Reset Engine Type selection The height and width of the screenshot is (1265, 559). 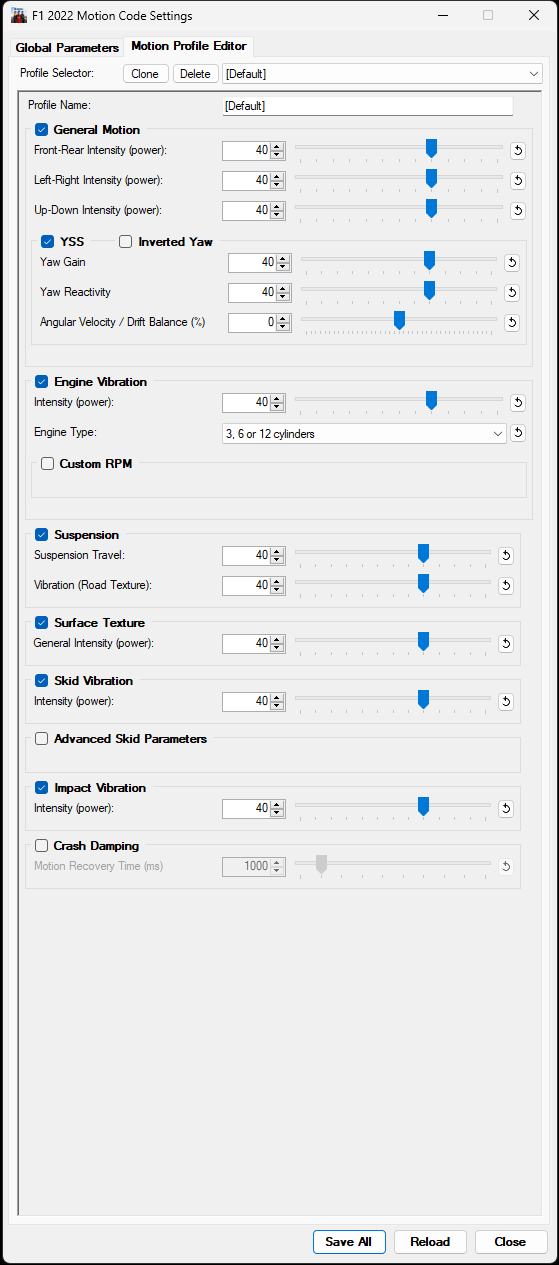click(x=518, y=433)
